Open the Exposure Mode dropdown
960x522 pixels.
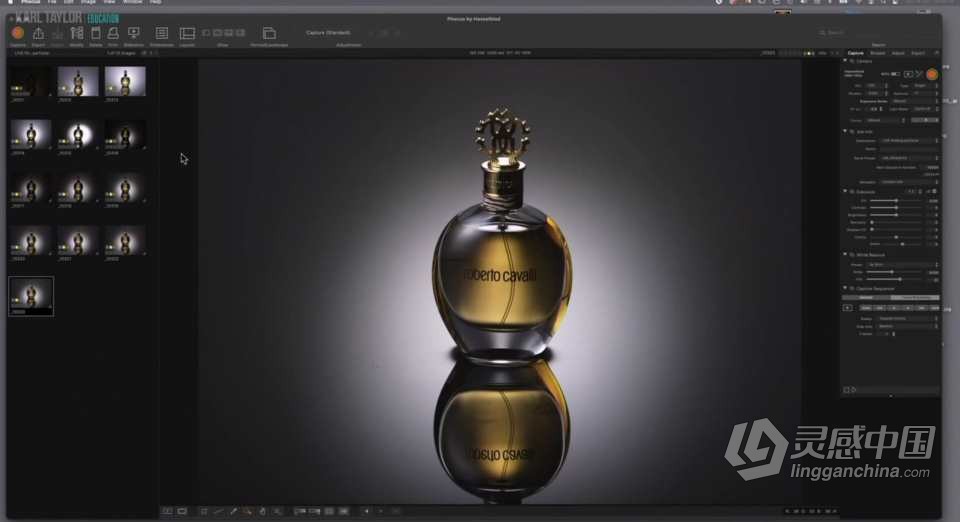click(x=915, y=101)
